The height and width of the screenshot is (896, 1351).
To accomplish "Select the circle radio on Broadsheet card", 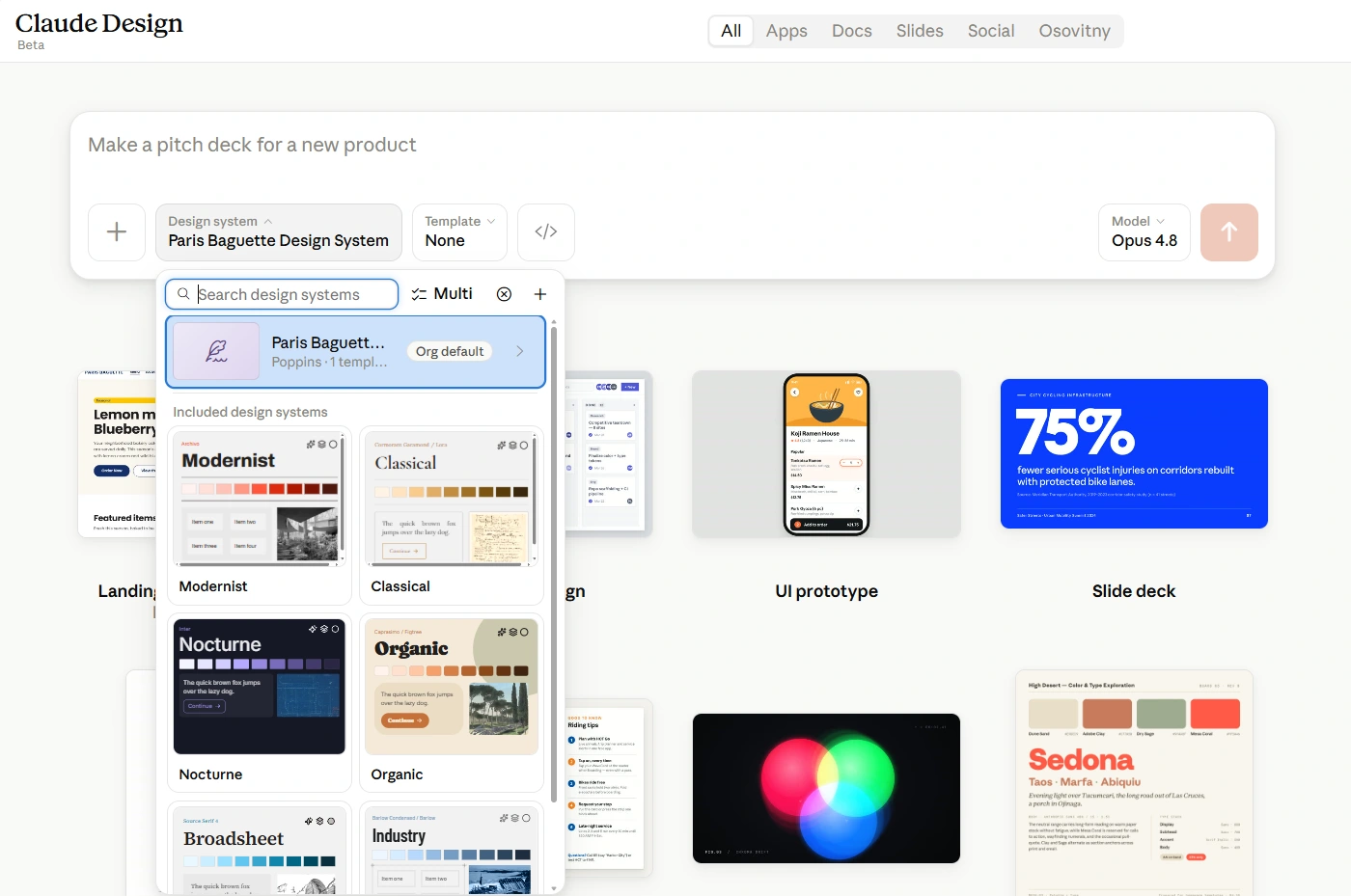I will (x=331, y=821).
